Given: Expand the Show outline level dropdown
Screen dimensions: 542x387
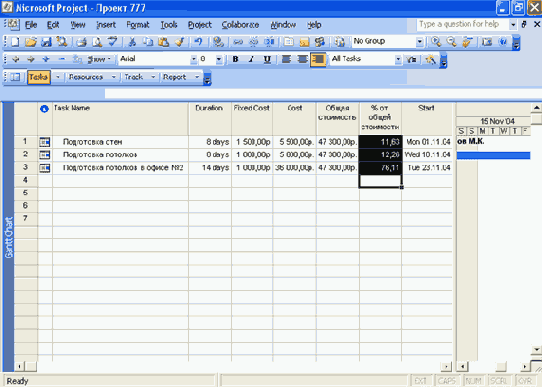Looking at the screenshot, I should (x=99, y=59).
